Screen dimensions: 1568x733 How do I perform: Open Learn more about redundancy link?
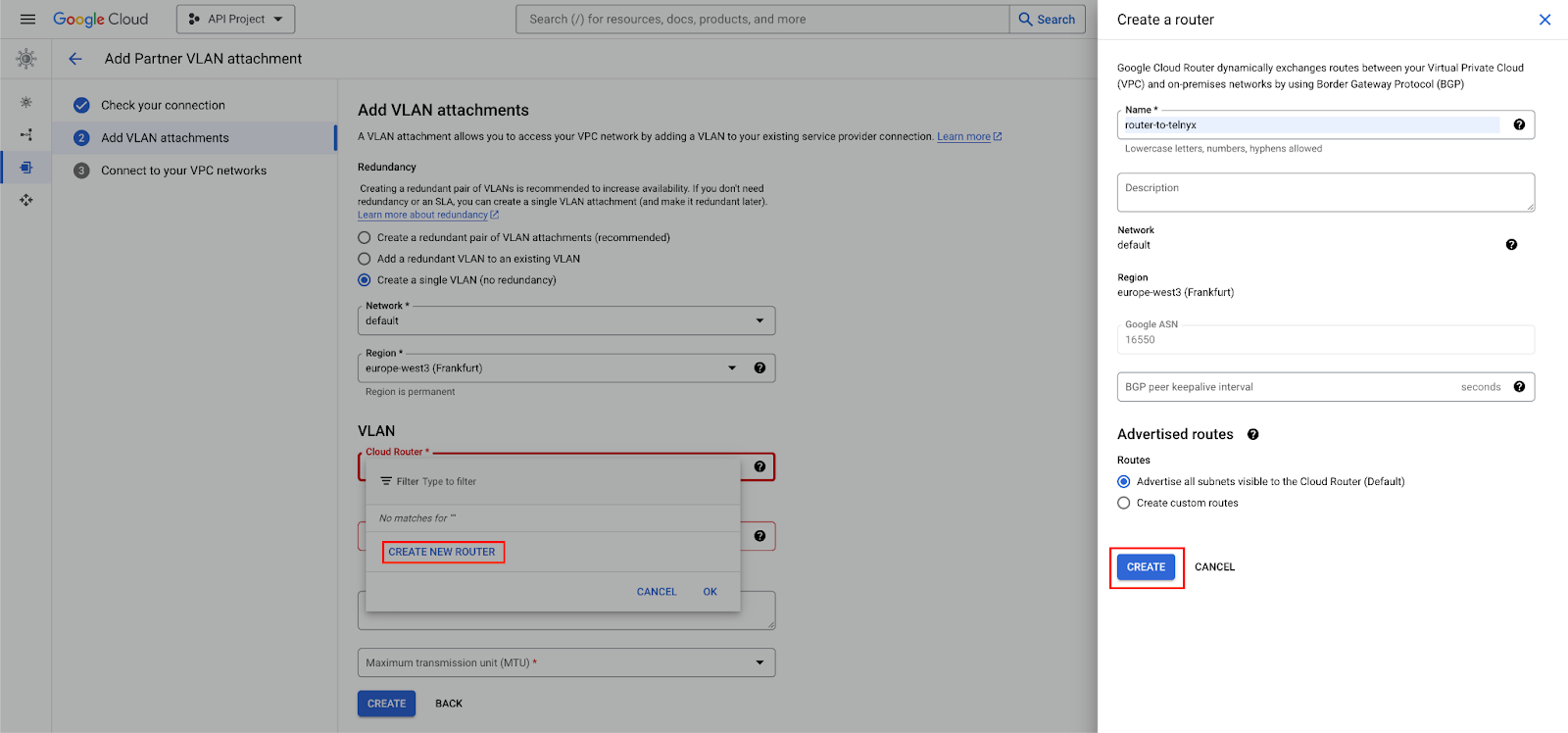click(x=427, y=215)
